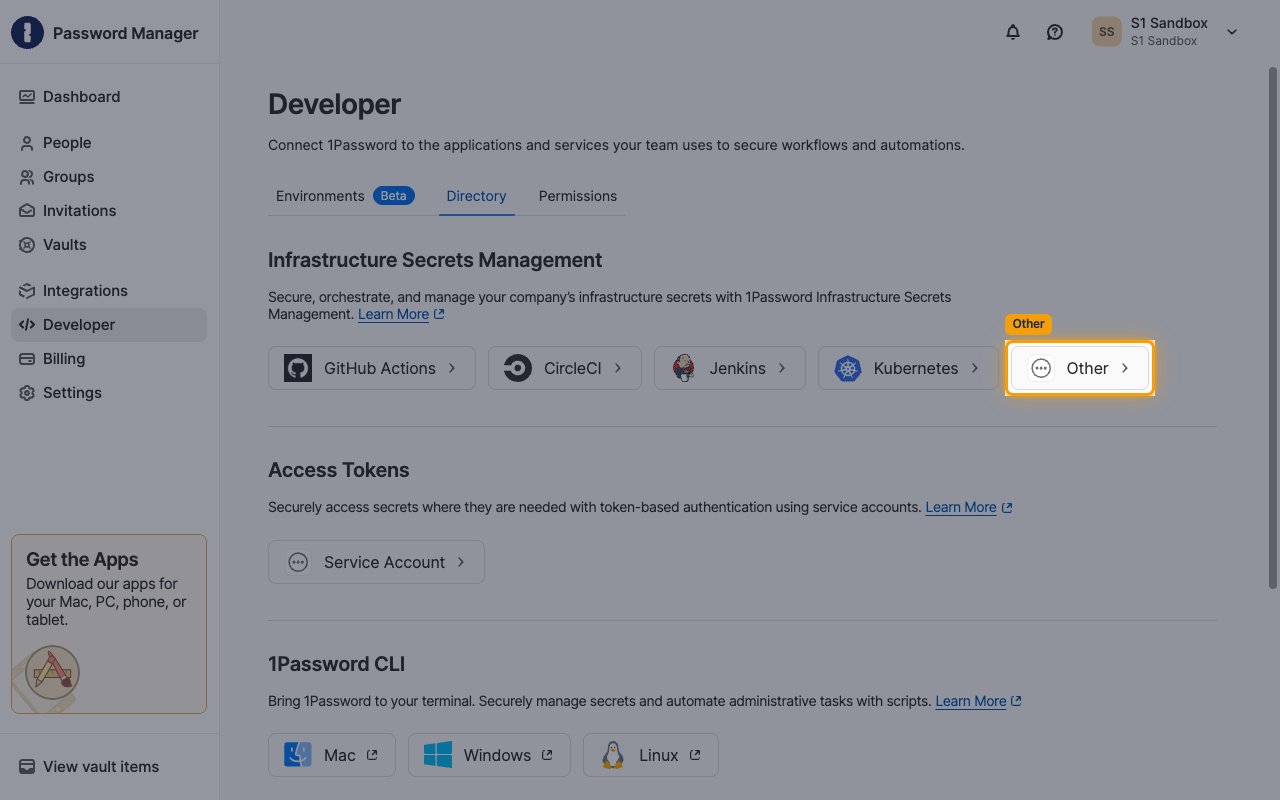Open Integrations in the sidebar
The width and height of the screenshot is (1280, 800).
pyautogui.click(x=109, y=291)
